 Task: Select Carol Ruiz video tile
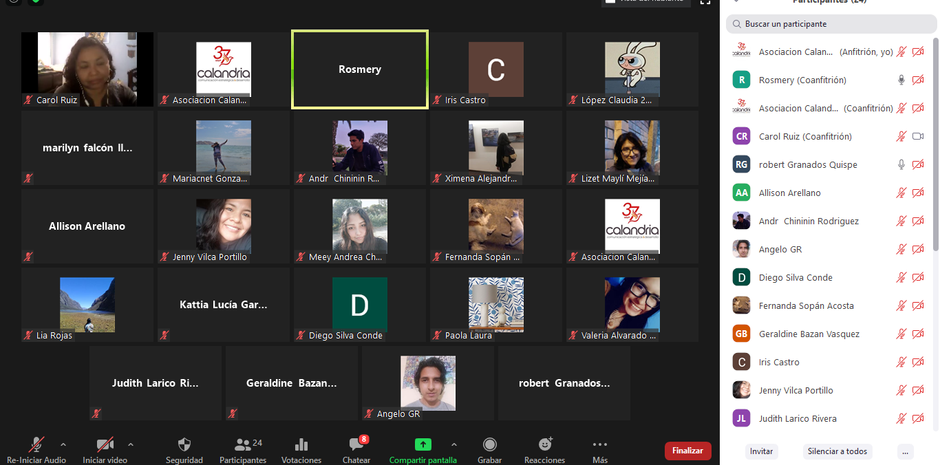(x=88, y=70)
